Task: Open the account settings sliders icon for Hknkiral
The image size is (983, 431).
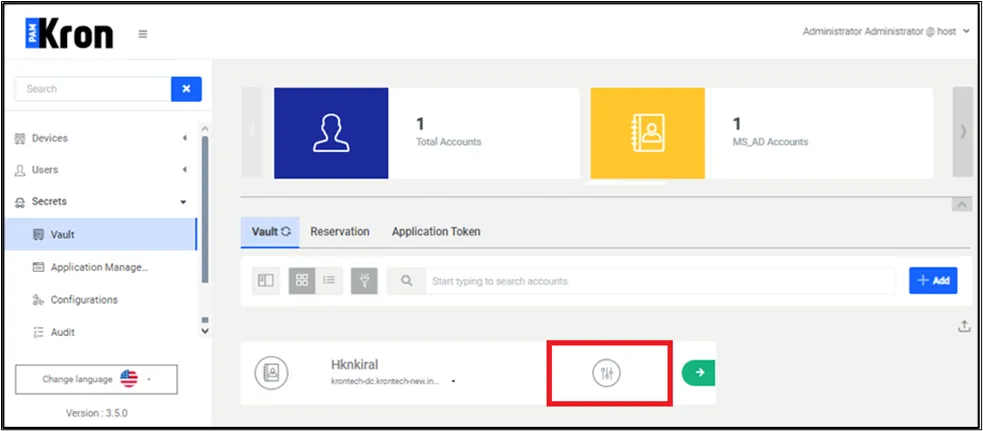Action: (x=607, y=373)
